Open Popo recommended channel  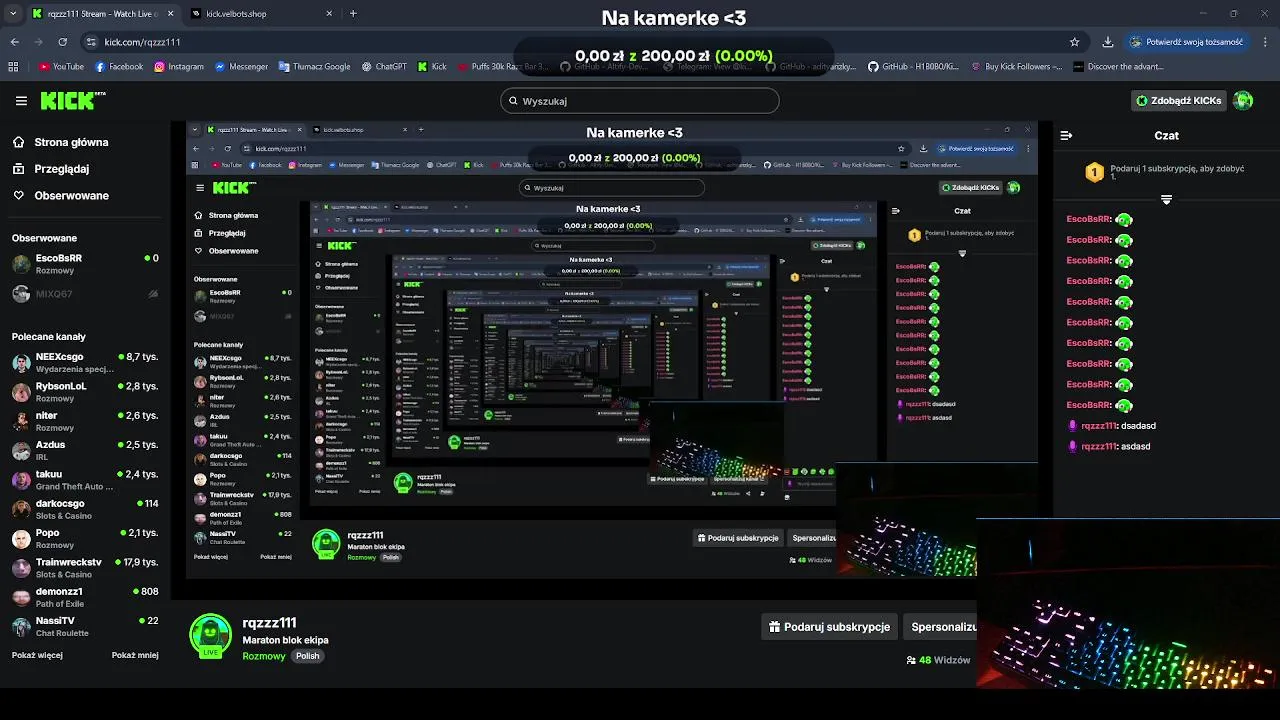[x=85, y=539]
